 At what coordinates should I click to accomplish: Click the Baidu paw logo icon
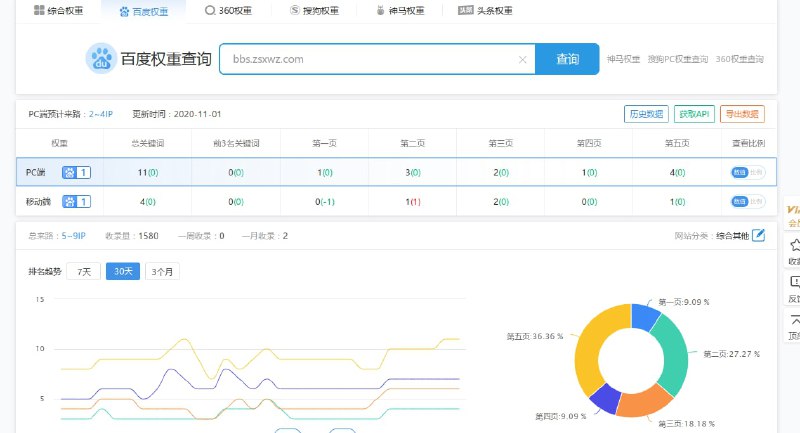101,59
